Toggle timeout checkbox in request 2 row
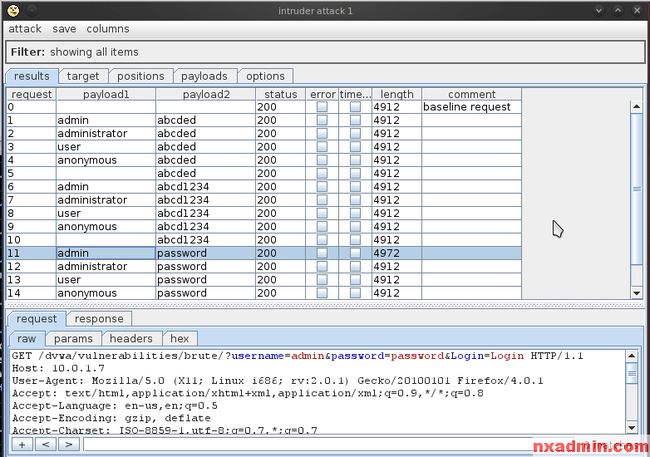Screen dimensions: 650x457 point(355,134)
